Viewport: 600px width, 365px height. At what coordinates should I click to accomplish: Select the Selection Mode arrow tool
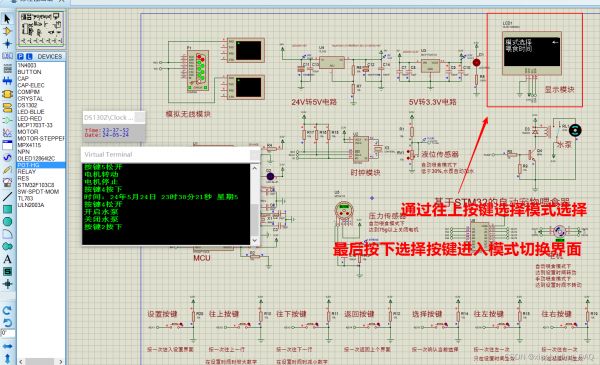point(7,18)
